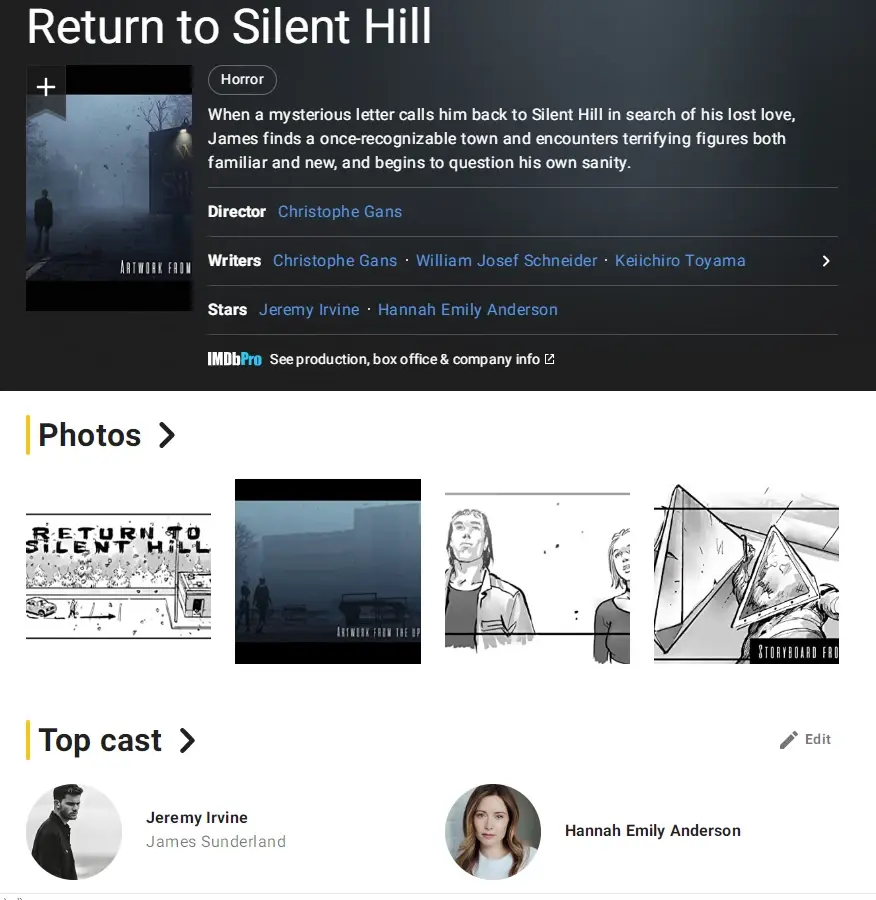Add movie to watchlist with plus icon
Image resolution: width=876 pixels, height=900 pixels.
coord(46,87)
